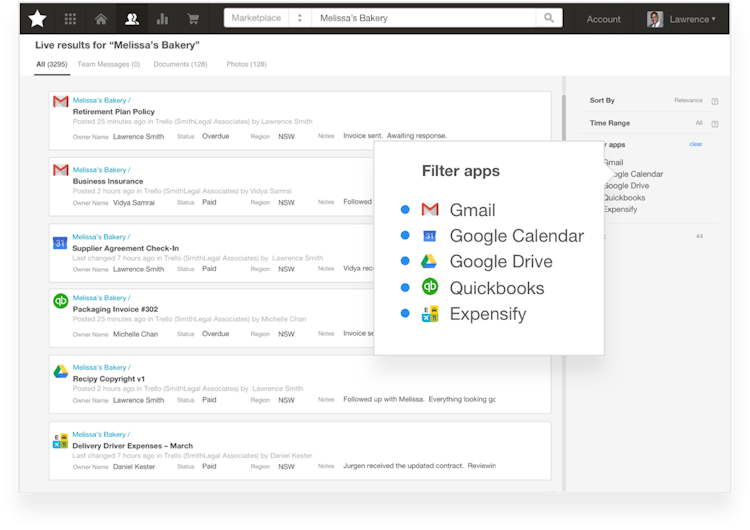Go to the home icon
Image resolution: width=750 pixels, height=530 pixels.
101,19
